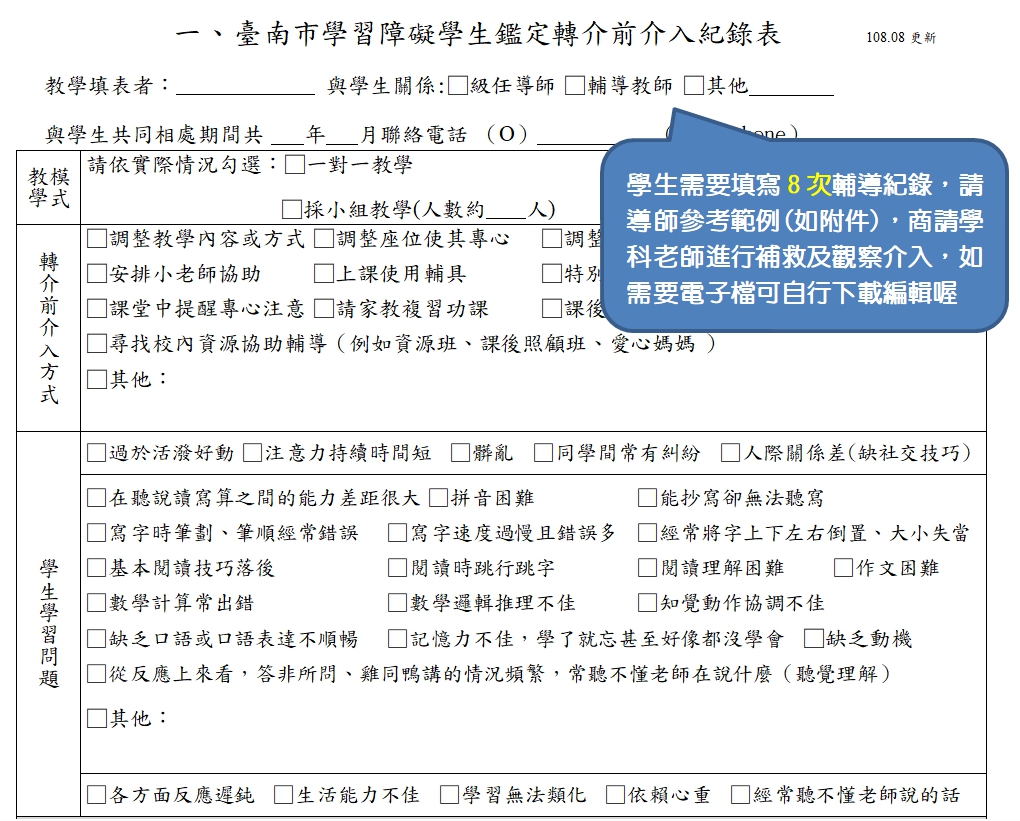
Task: Select the 一對一教學 checkbox
Action: pyautogui.click(x=295, y=165)
